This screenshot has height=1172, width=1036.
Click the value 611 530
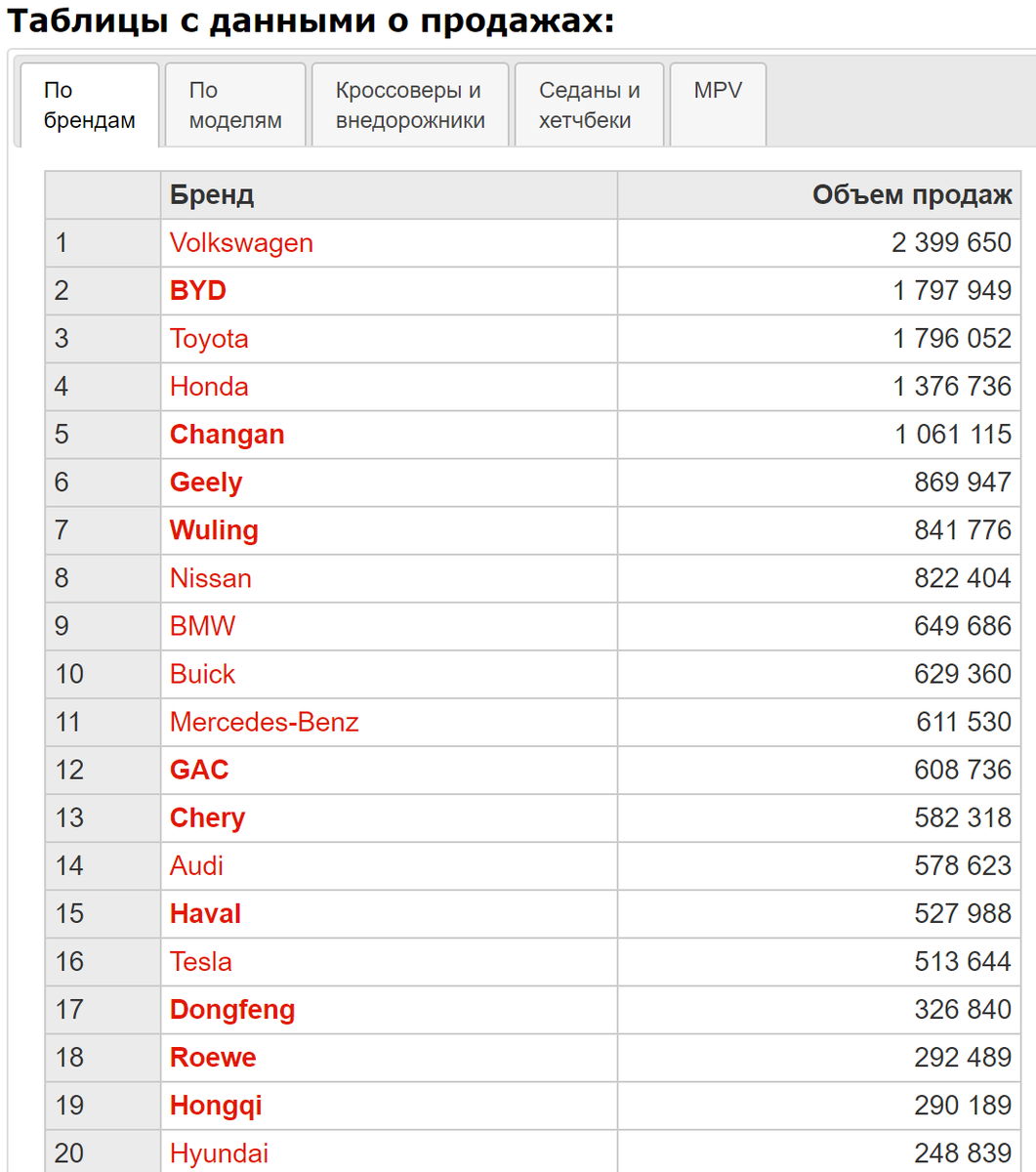964,722
